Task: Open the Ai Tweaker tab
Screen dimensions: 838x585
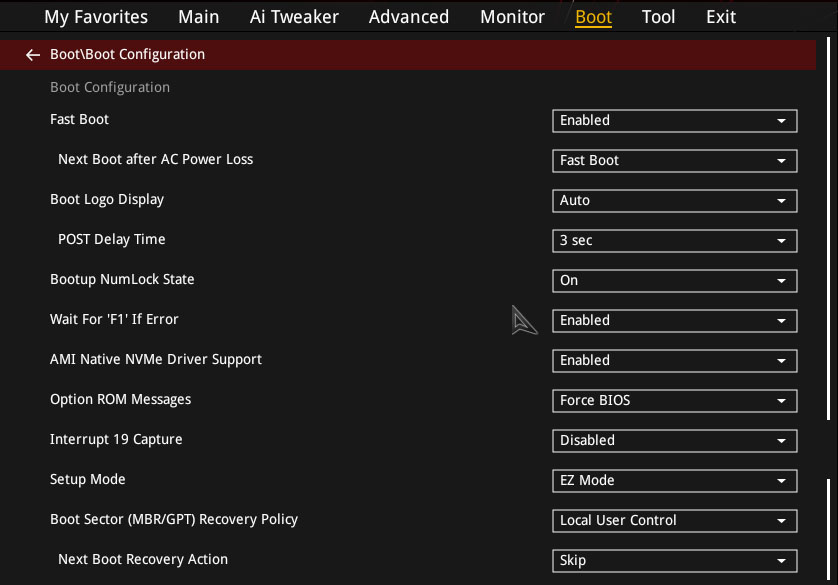Action: (x=294, y=17)
